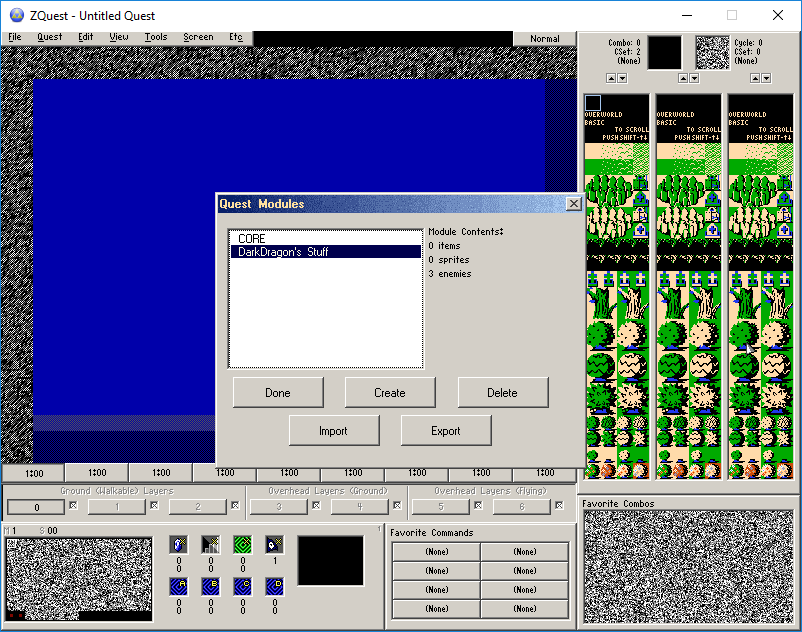Close the Quest Modules dialog with X
Viewport: 802px width, 632px height.
(x=574, y=204)
